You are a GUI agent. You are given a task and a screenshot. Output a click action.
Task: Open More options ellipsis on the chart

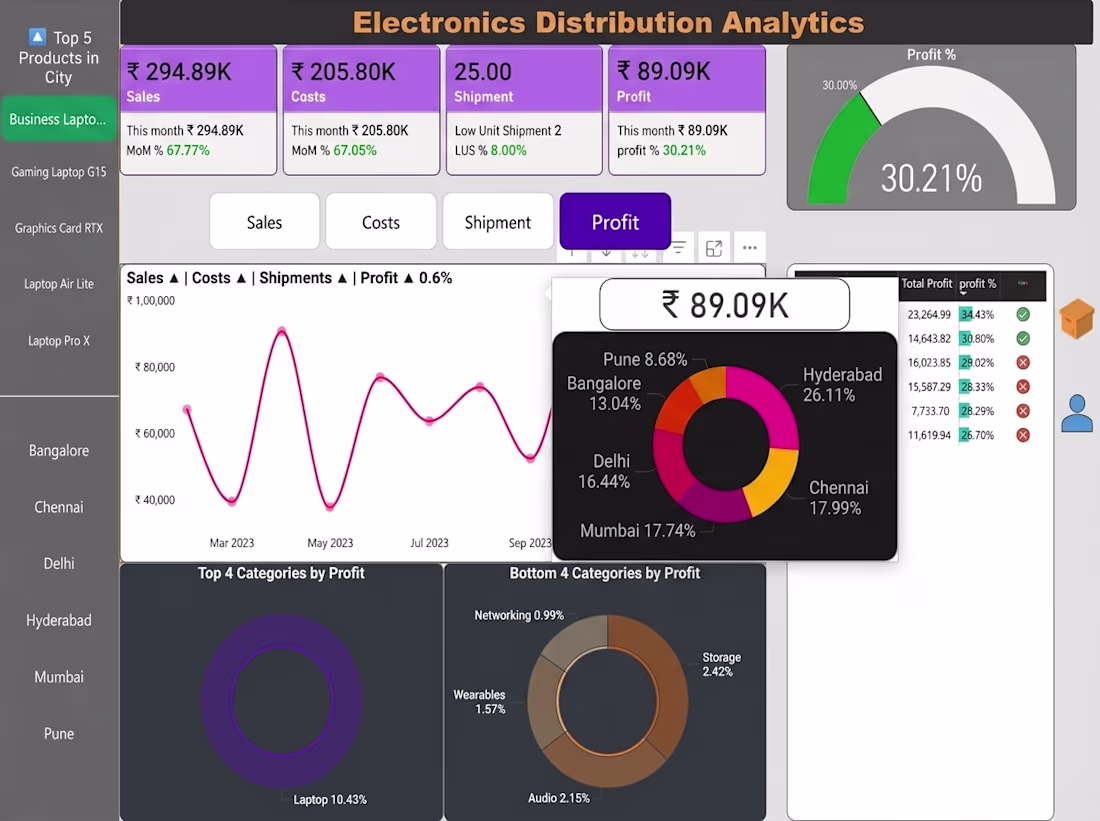[749, 248]
